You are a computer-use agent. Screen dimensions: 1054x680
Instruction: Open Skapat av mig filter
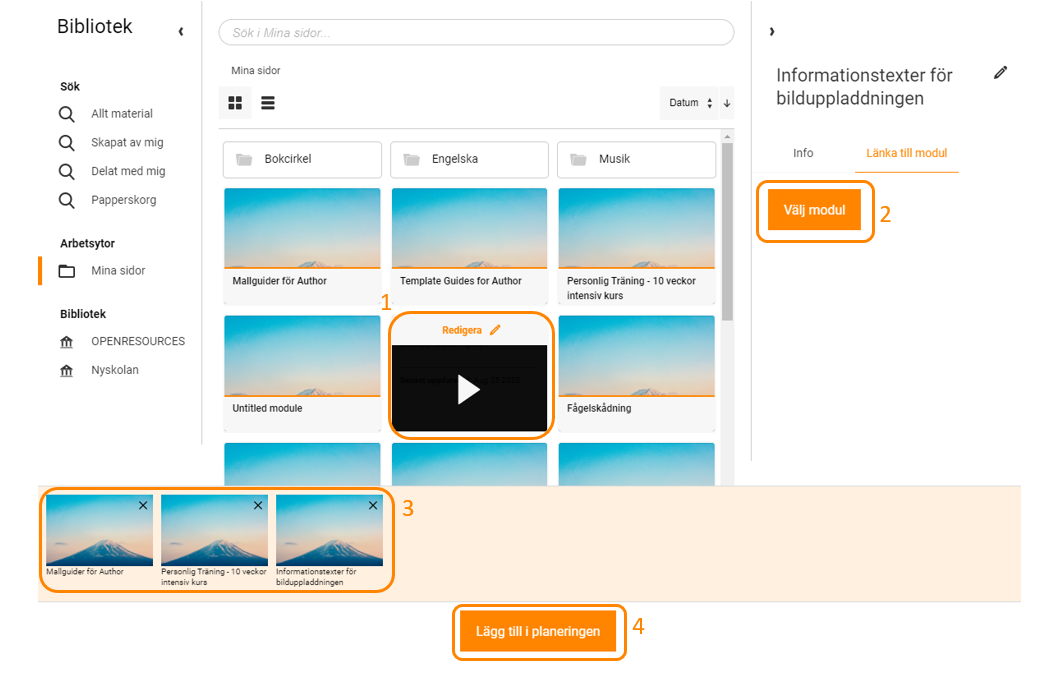point(127,142)
